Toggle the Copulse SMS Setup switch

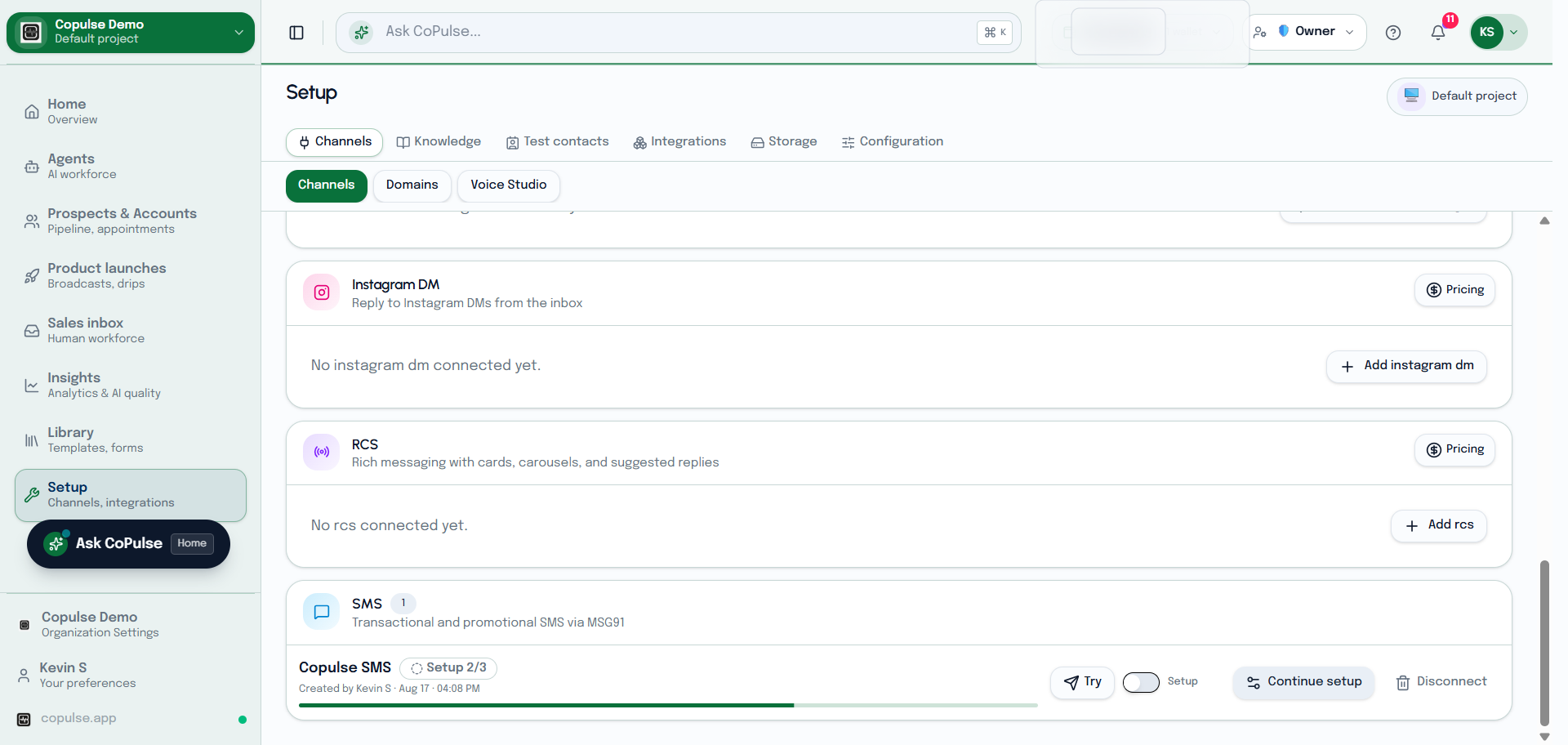(1141, 682)
